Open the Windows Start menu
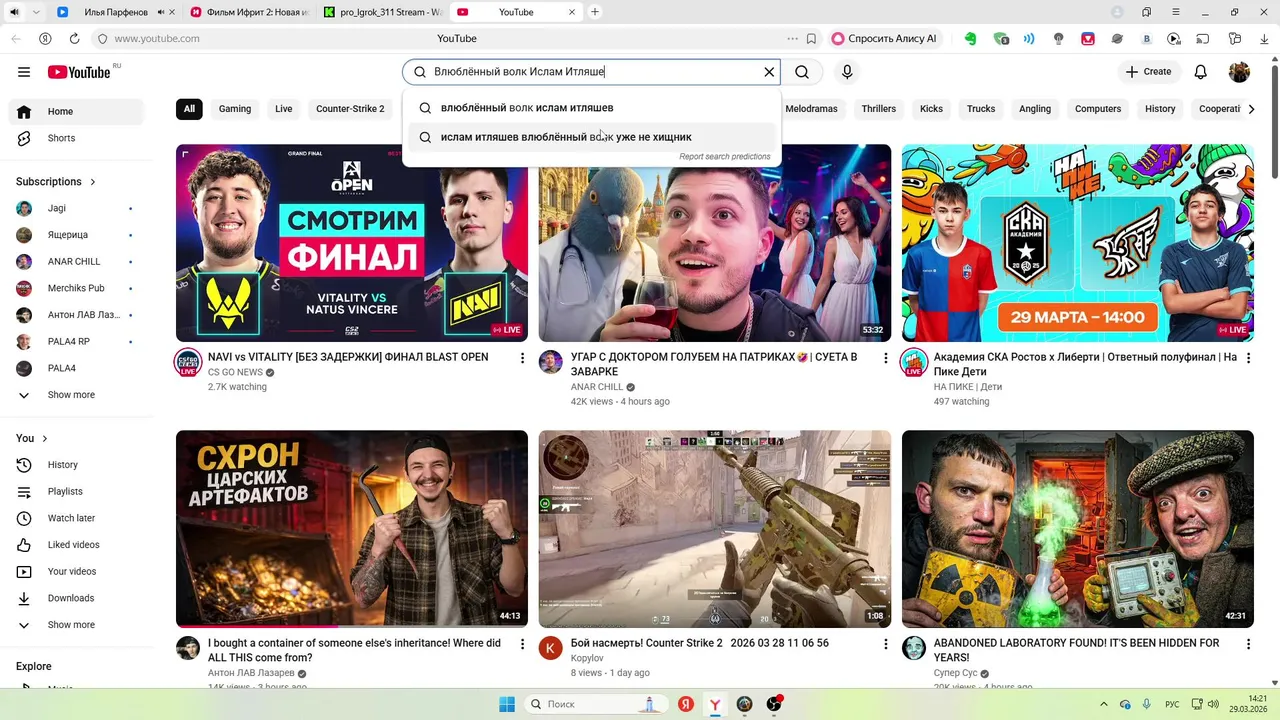 coord(507,704)
